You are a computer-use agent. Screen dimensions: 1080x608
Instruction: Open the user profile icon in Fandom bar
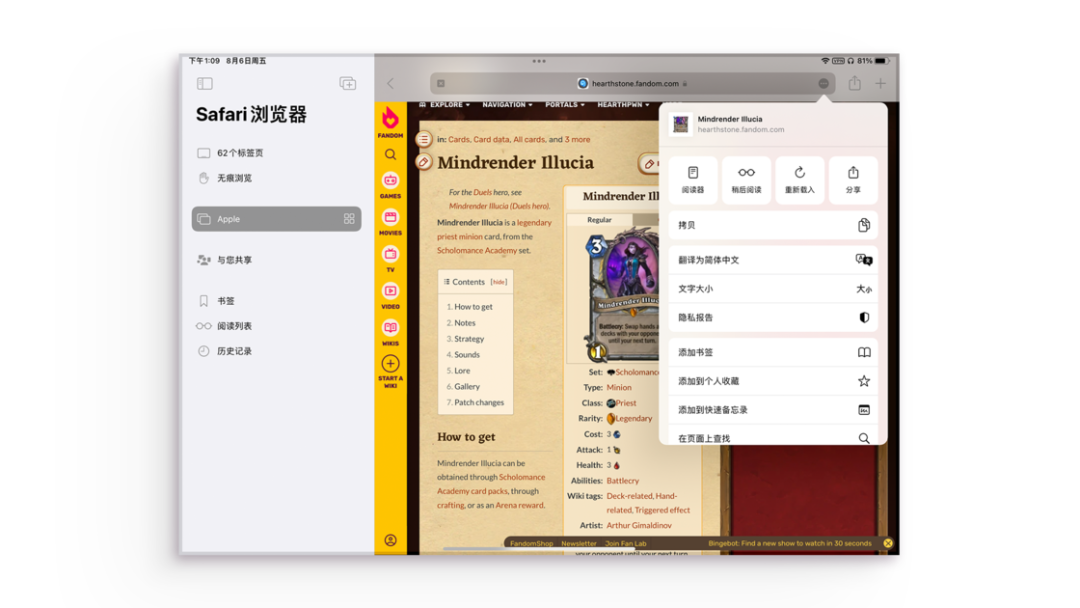[391, 541]
